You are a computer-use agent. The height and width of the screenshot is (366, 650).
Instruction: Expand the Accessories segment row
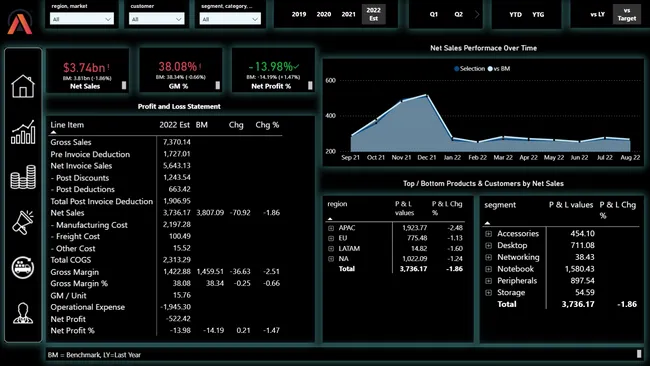pyautogui.click(x=488, y=234)
